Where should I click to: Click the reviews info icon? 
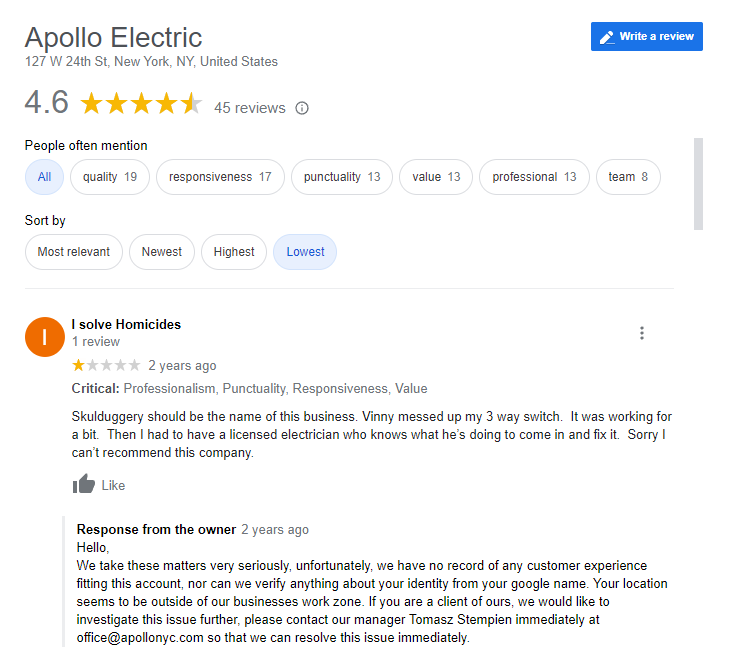click(x=303, y=108)
